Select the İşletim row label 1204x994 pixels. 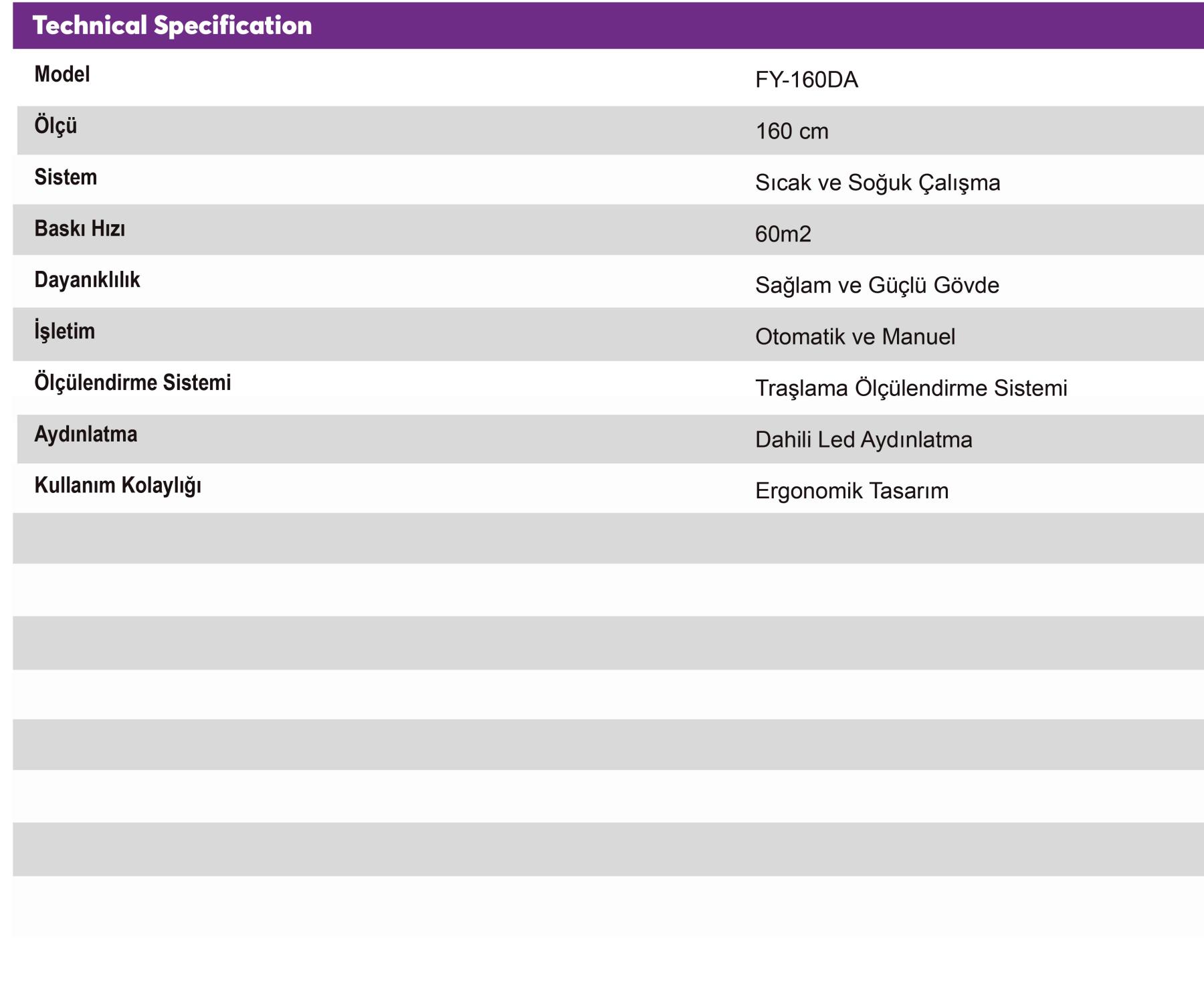tap(64, 331)
